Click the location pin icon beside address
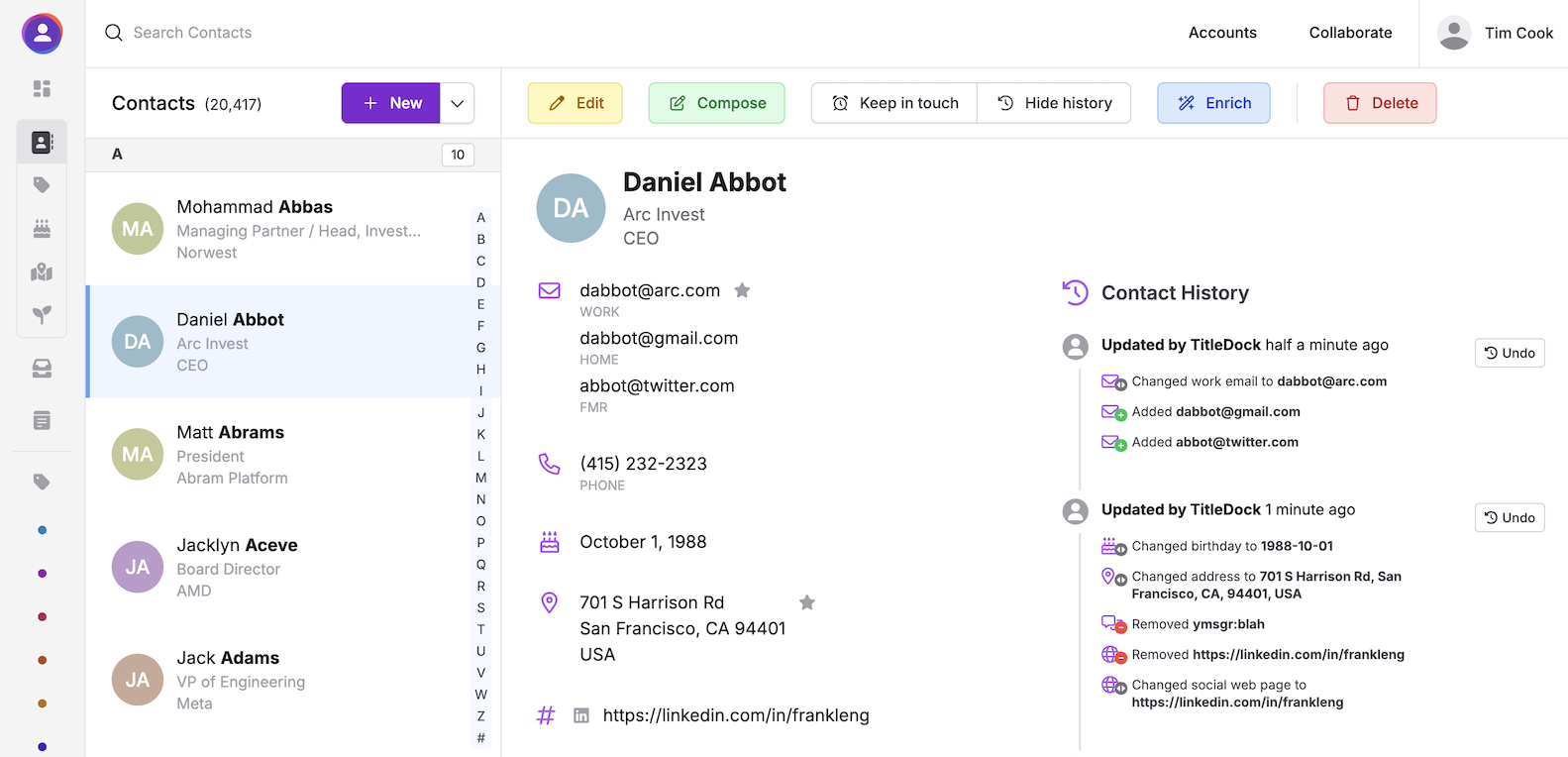 549,602
